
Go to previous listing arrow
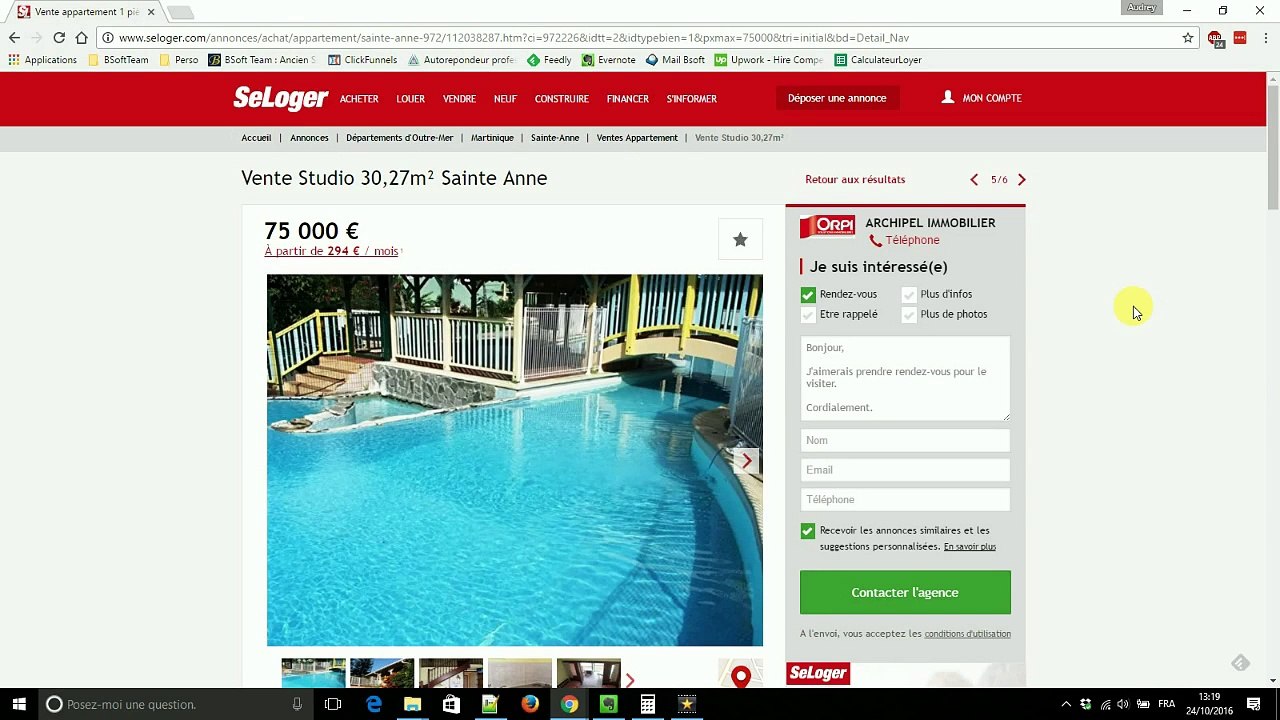pyautogui.click(x=974, y=180)
